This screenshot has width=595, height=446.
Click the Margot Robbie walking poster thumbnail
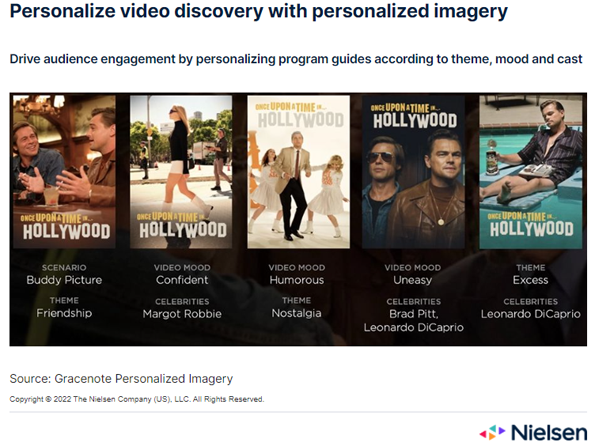[x=181, y=172]
